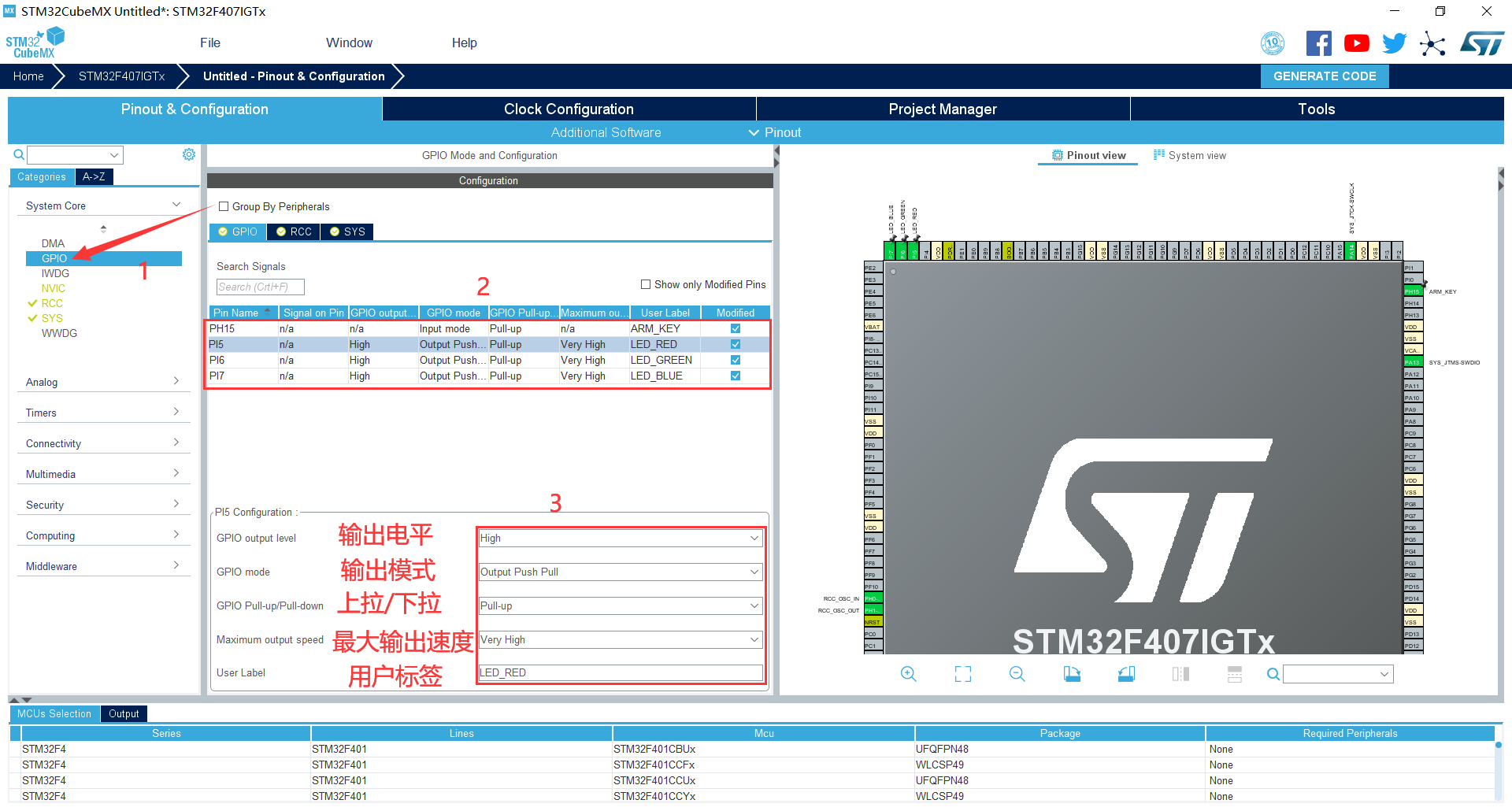
Task: Click the fit-to-screen icon below the chip
Action: (962, 674)
